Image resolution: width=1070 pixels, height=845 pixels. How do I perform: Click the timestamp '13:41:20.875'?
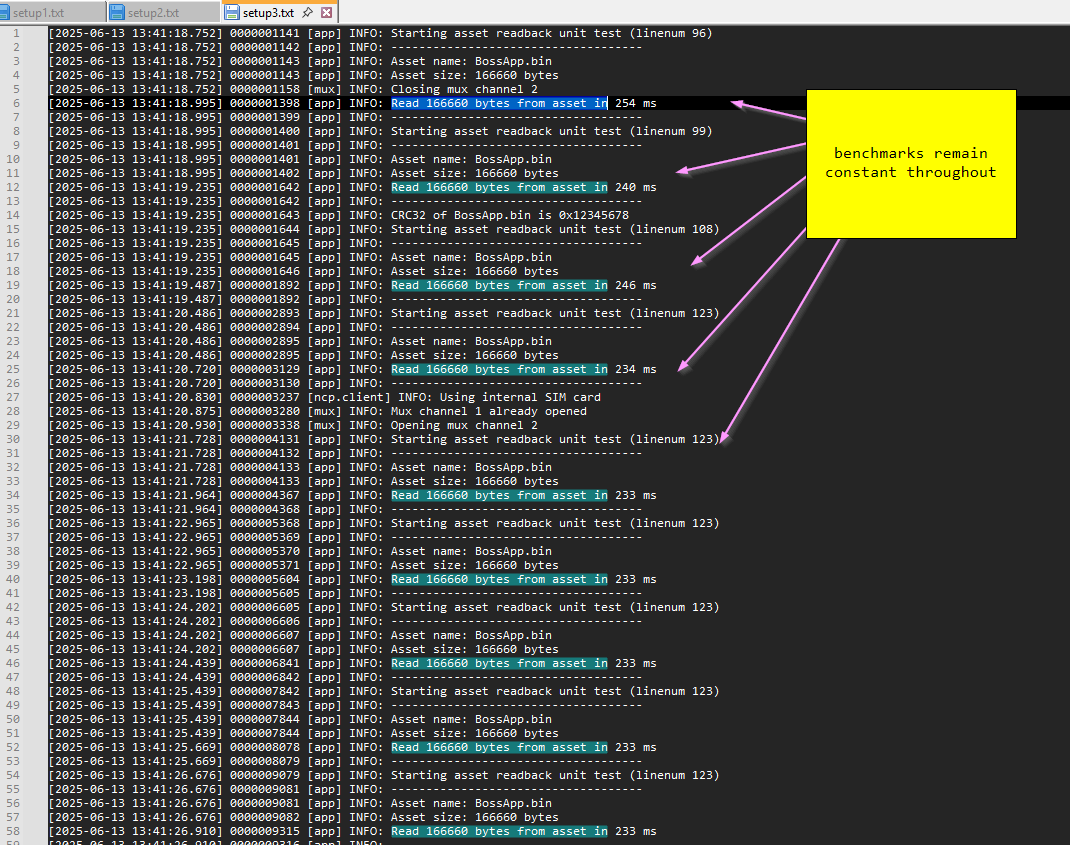click(175, 411)
